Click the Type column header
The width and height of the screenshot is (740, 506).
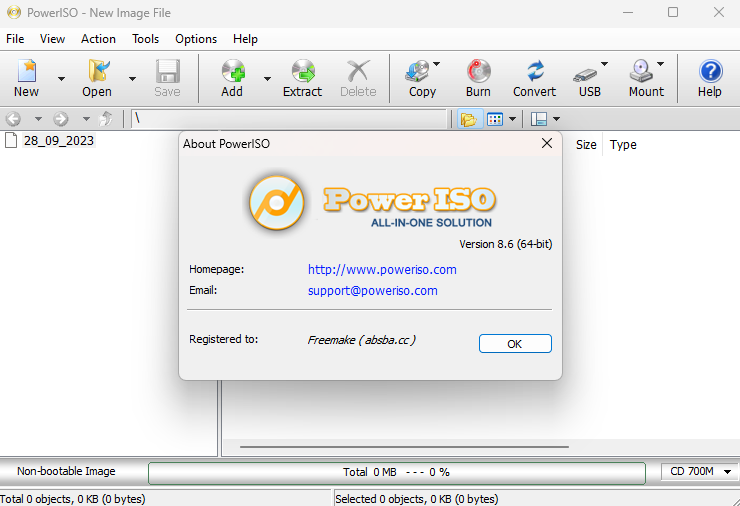(x=623, y=145)
